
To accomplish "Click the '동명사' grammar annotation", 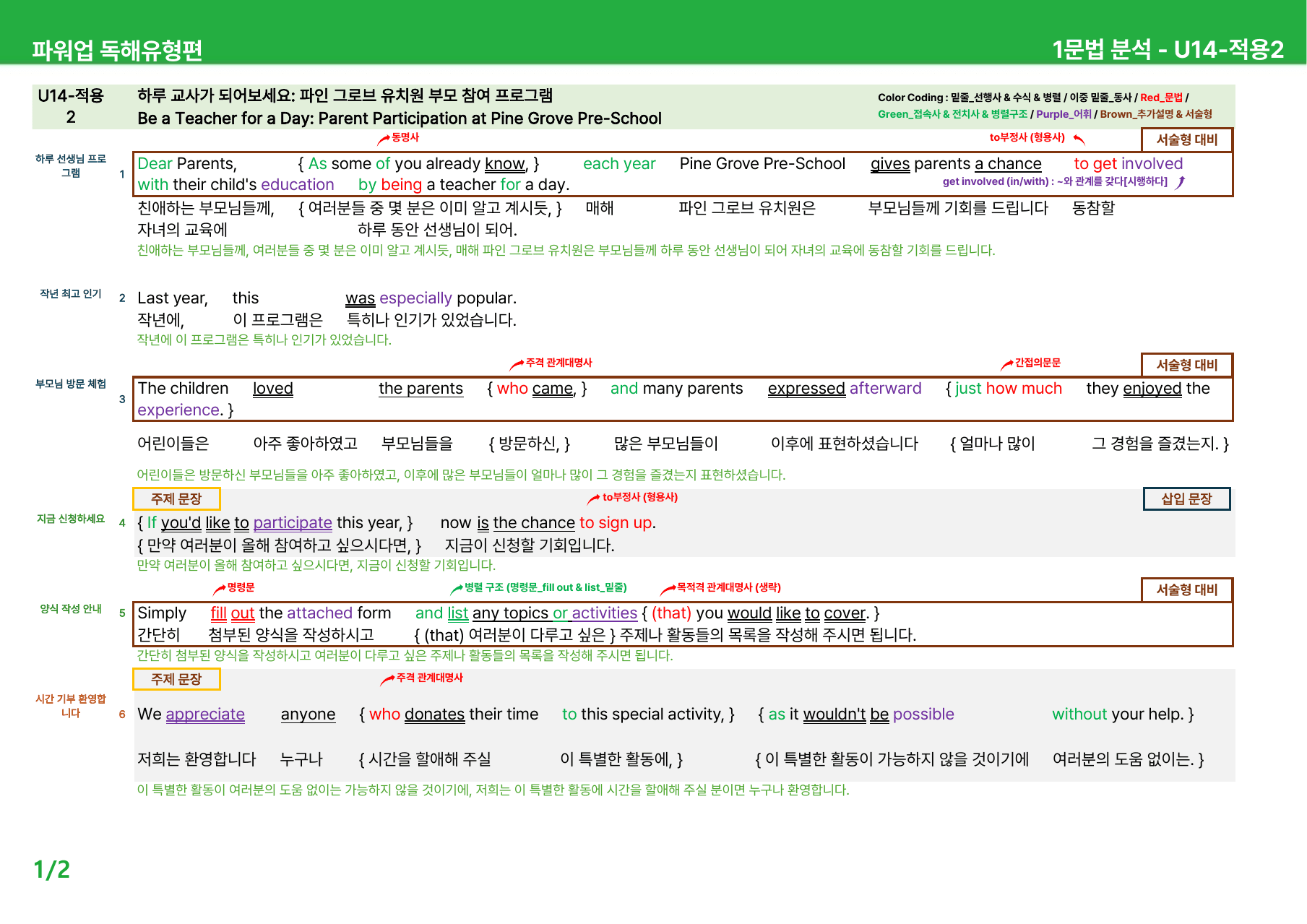I will click(405, 137).
